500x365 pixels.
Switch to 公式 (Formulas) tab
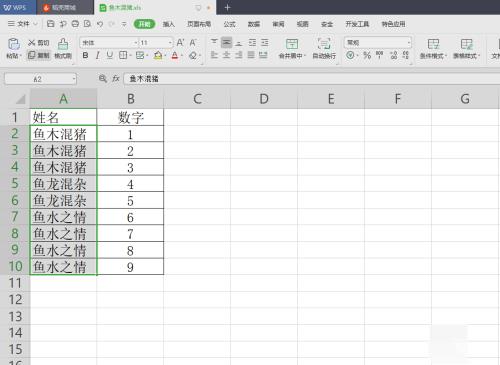[x=229, y=24]
